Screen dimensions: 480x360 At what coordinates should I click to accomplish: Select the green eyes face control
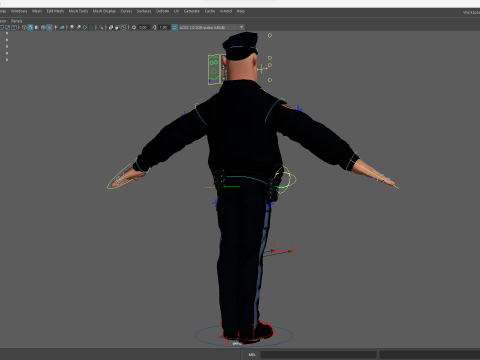(214, 62)
